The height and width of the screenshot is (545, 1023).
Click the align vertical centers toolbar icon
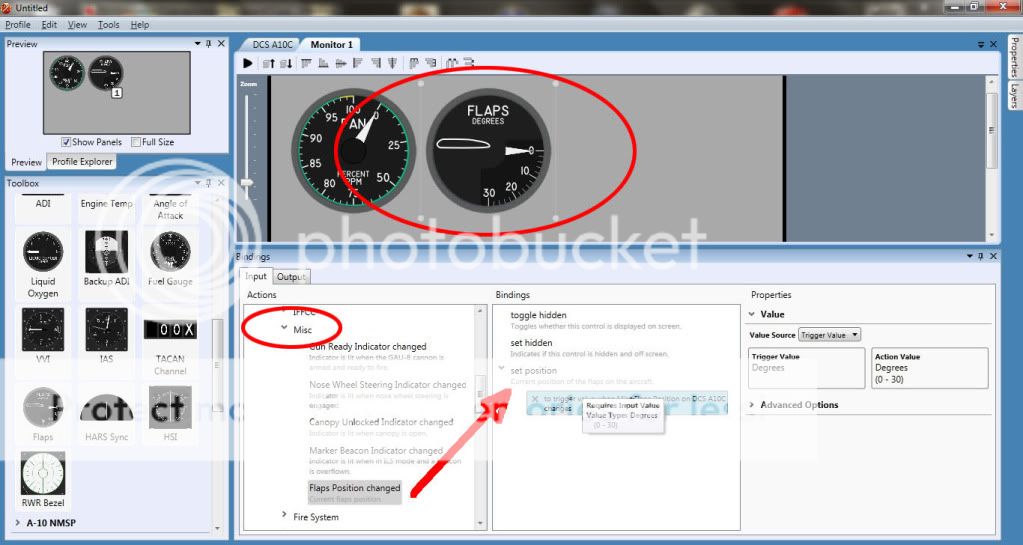[x=392, y=63]
